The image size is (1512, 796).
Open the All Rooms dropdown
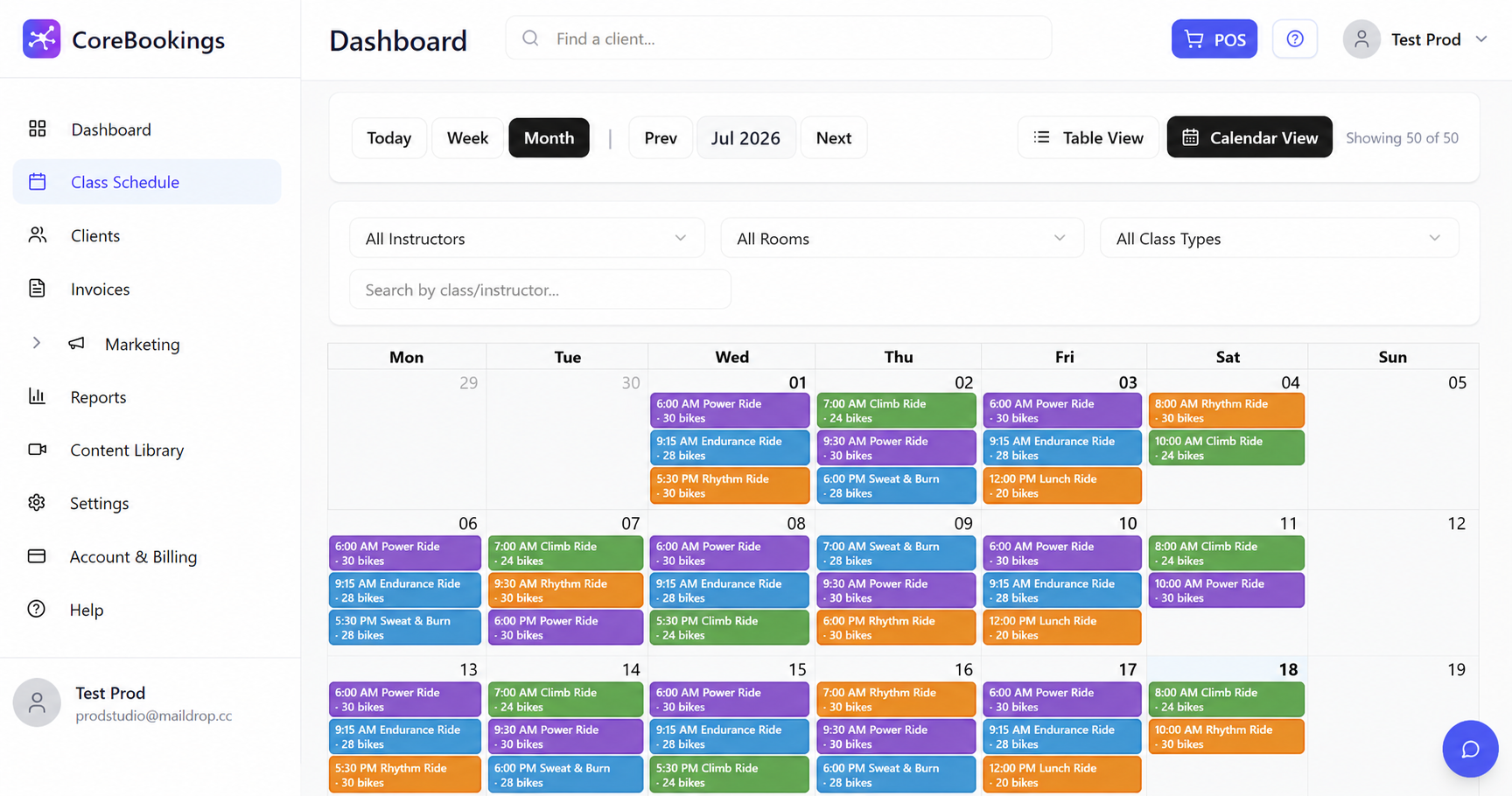click(x=902, y=238)
